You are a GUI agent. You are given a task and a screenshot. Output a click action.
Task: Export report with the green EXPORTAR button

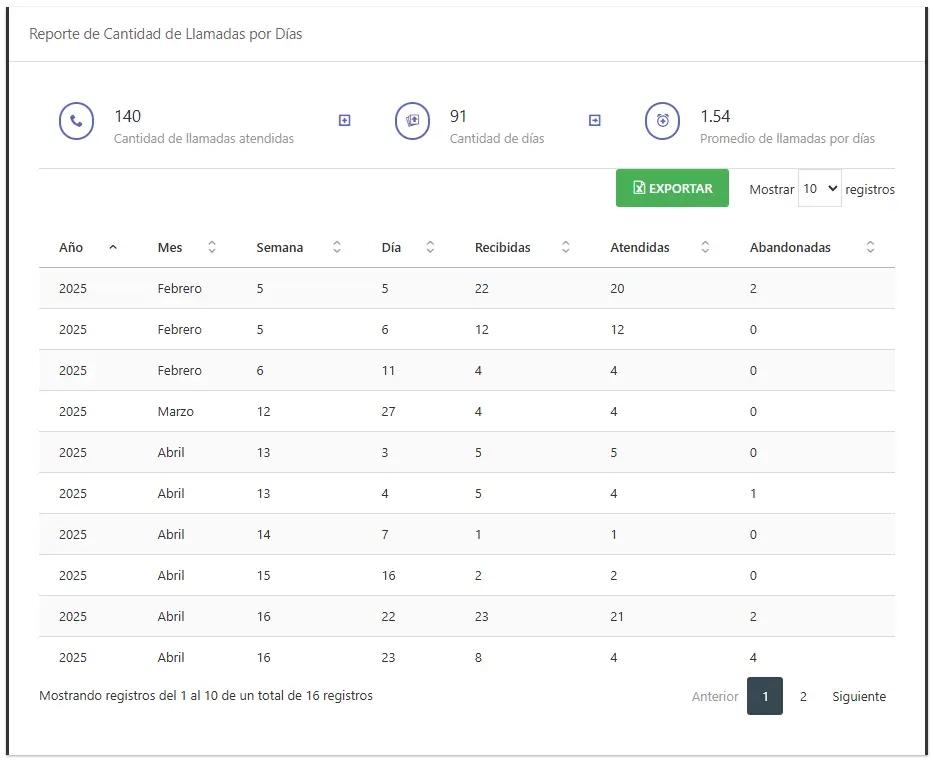(672, 188)
